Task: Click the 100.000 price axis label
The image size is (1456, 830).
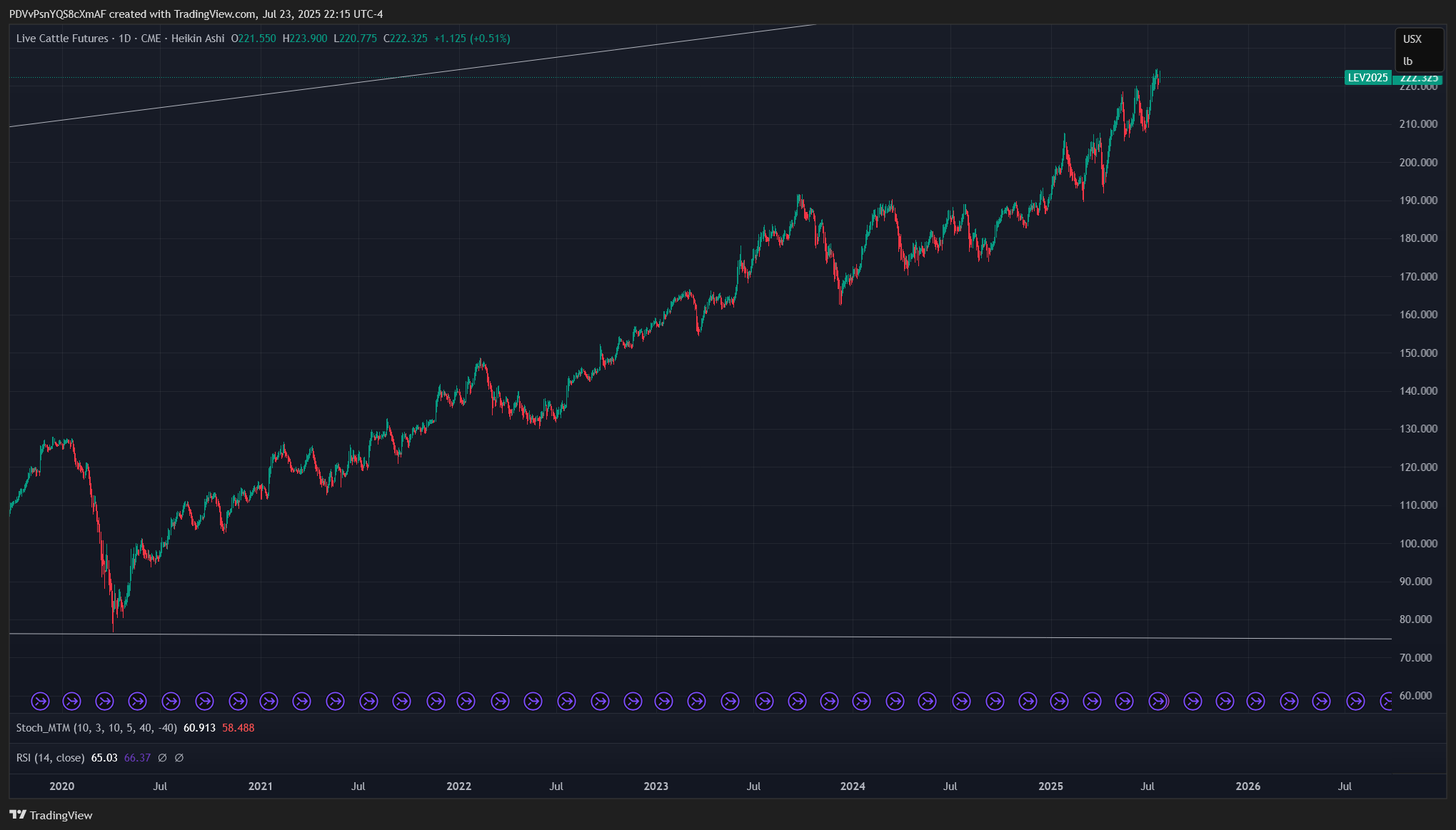Action: (x=1418, y=544)
